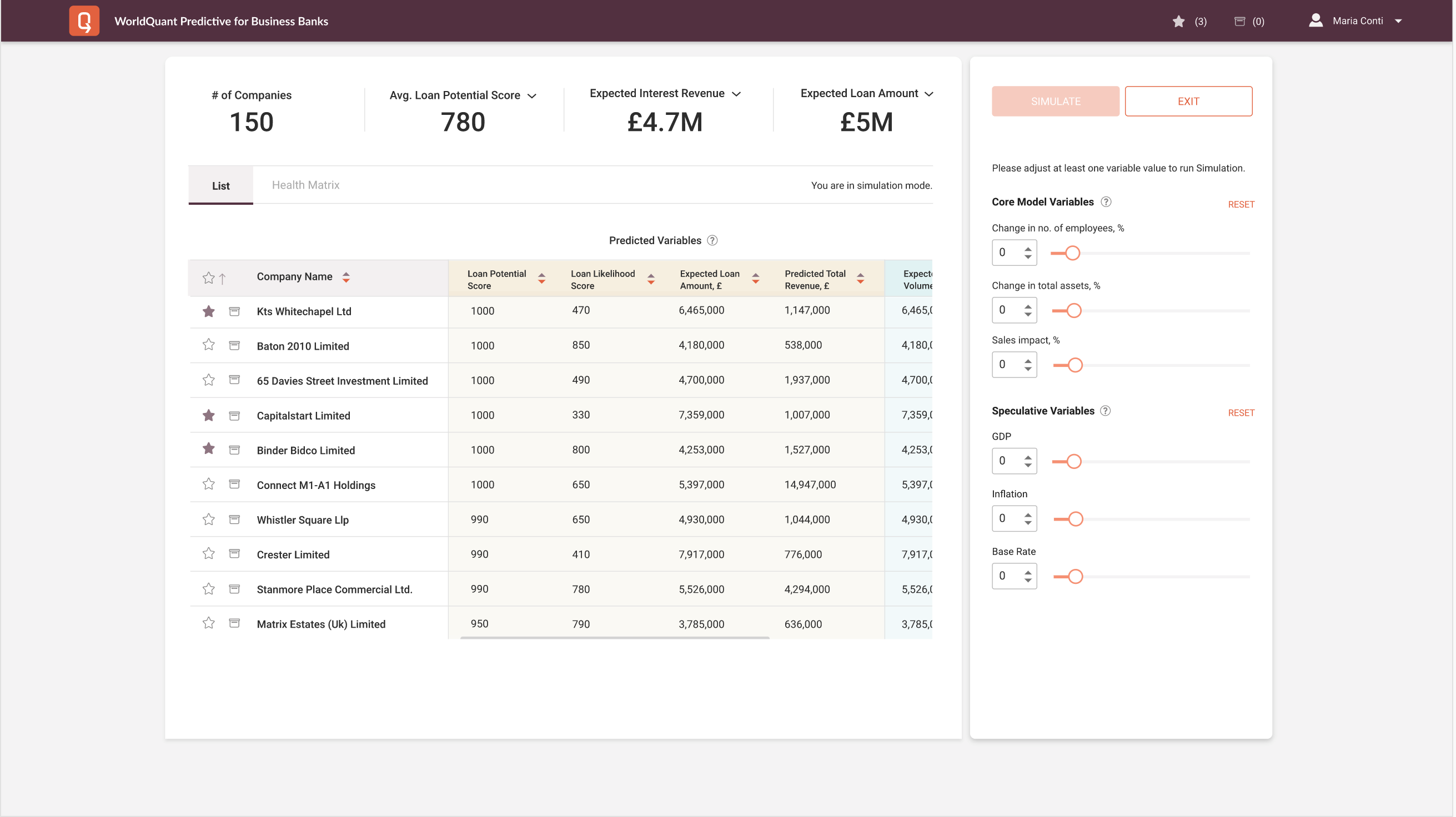Open Kts Whitechapel Ltd company
1456x817 pixels.
[x=304, y=312]
